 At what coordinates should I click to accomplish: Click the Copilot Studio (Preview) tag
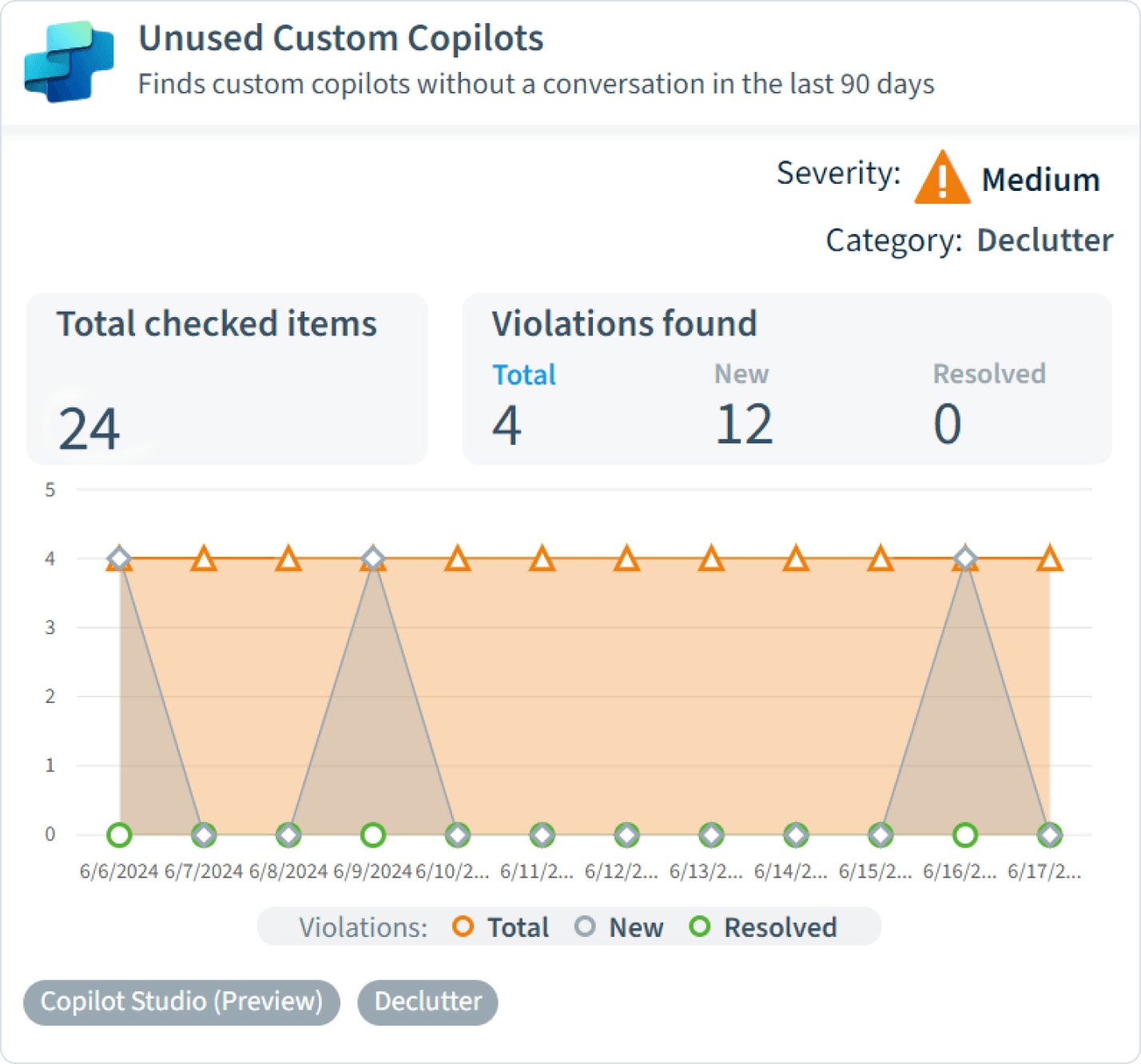181,1002
